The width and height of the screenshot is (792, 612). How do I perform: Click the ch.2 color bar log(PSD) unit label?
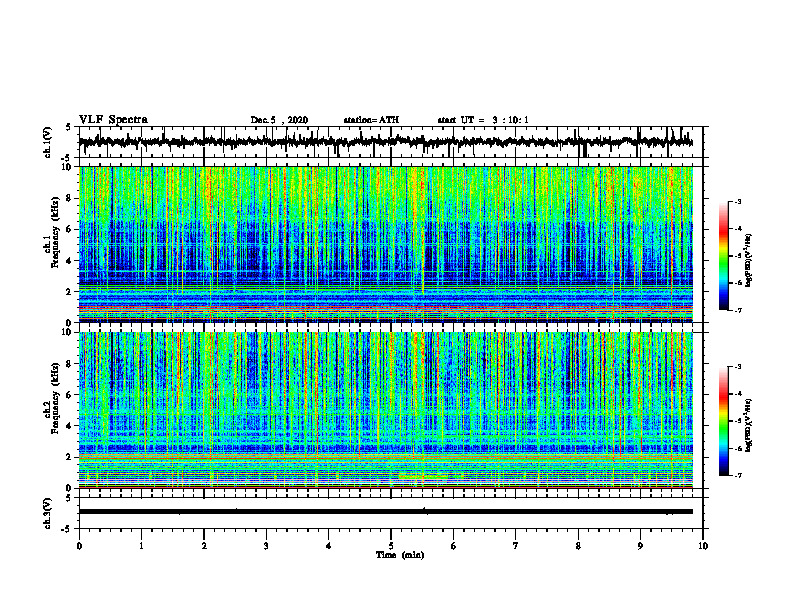click(749, 425)
